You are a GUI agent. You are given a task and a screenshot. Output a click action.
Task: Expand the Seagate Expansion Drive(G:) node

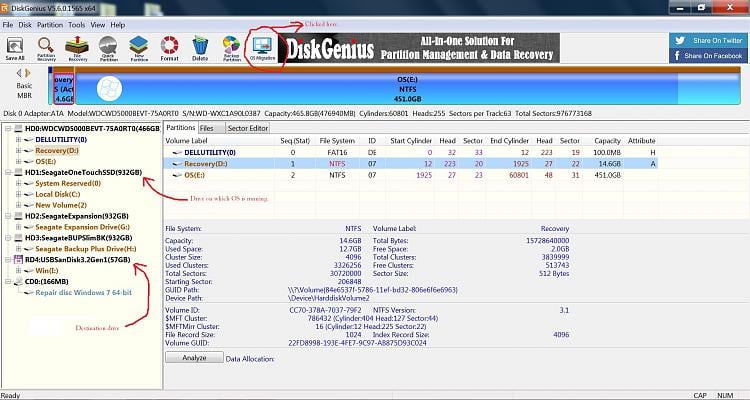tap(19, 227)
